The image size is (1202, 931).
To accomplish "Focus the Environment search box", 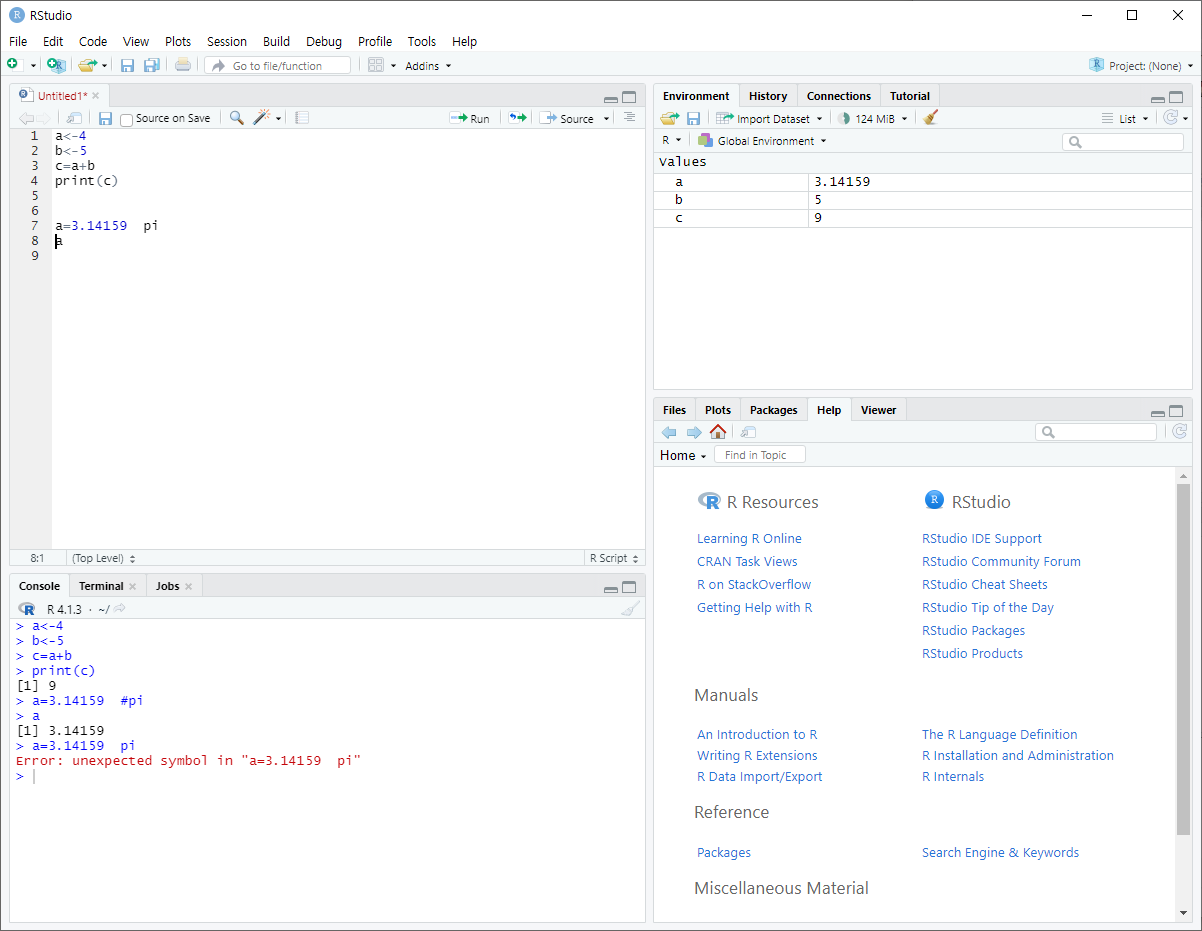I will pos(1123,142).
